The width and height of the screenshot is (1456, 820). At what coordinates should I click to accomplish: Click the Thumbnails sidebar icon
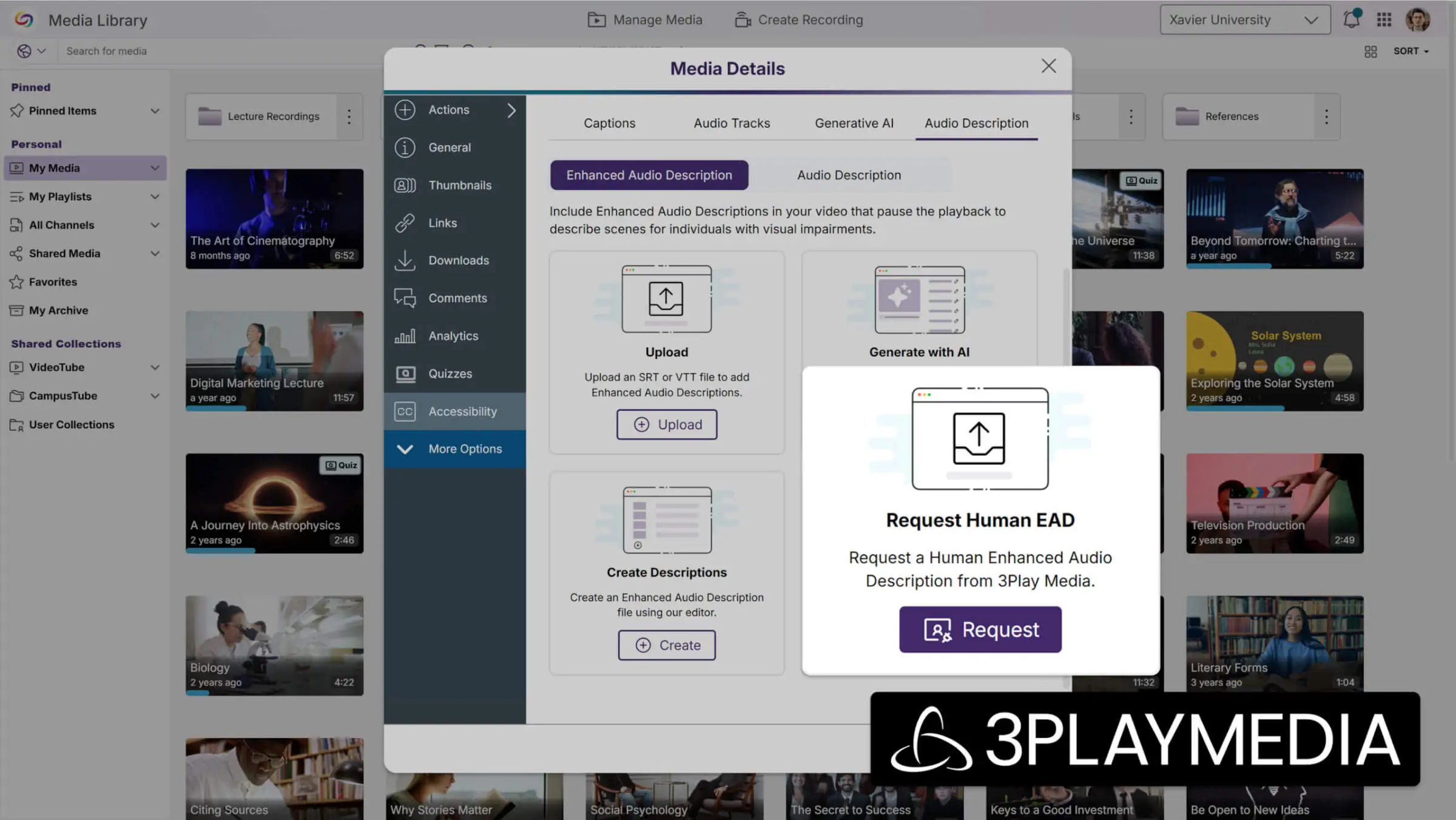click(x=405, y=185)
